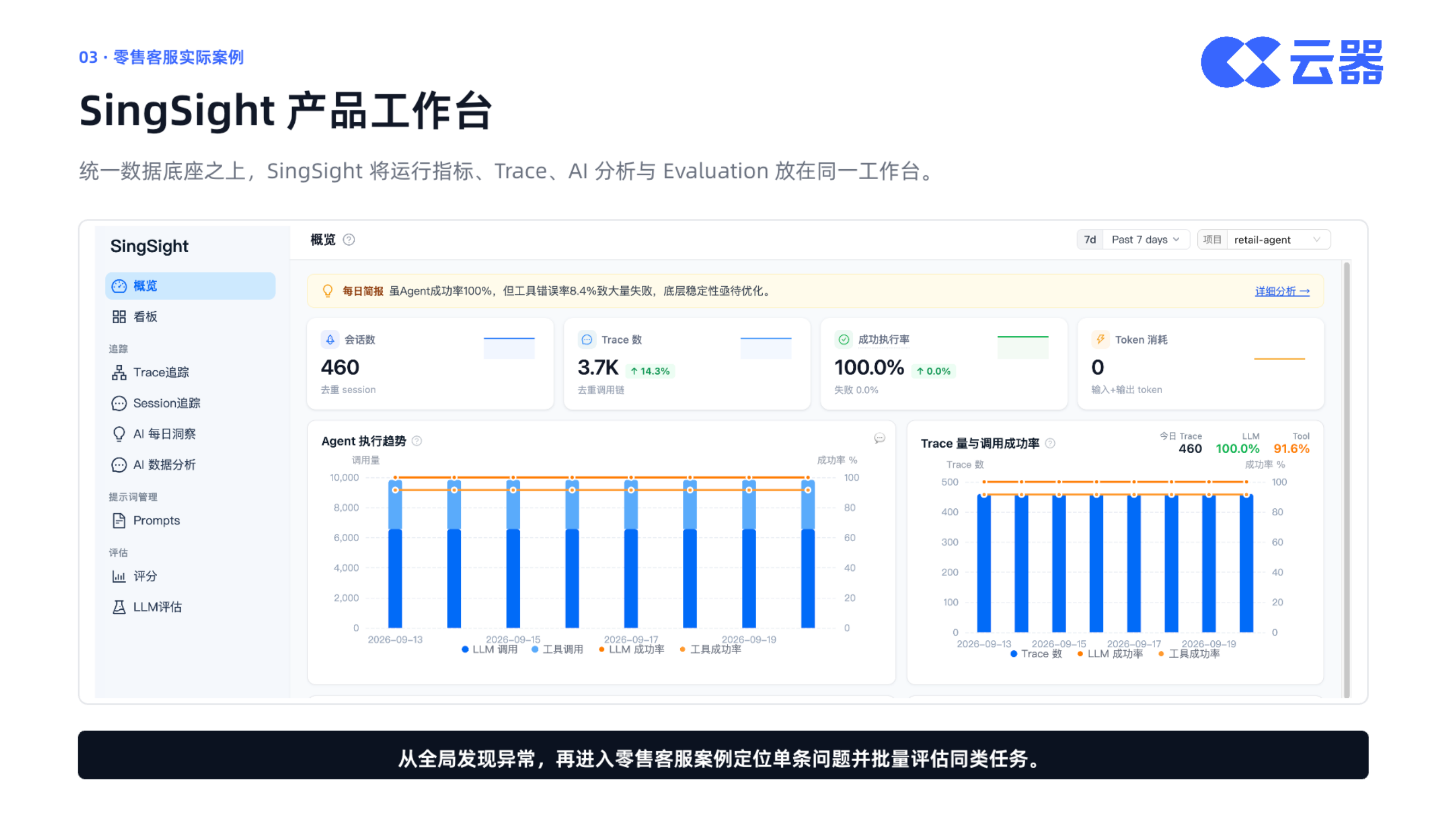
Task: Click the 会话数 card icon
Action: (330, 339)
